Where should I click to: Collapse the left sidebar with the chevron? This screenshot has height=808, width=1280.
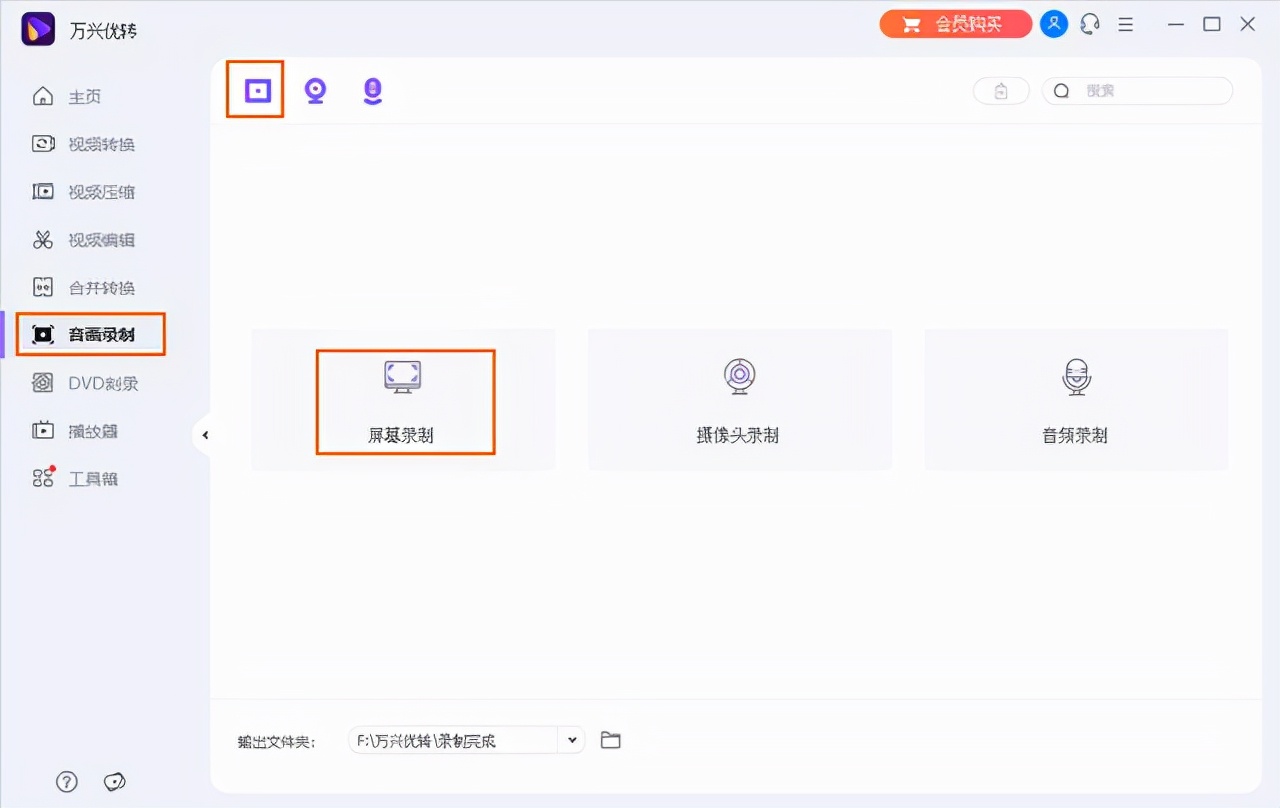[206, 435]
